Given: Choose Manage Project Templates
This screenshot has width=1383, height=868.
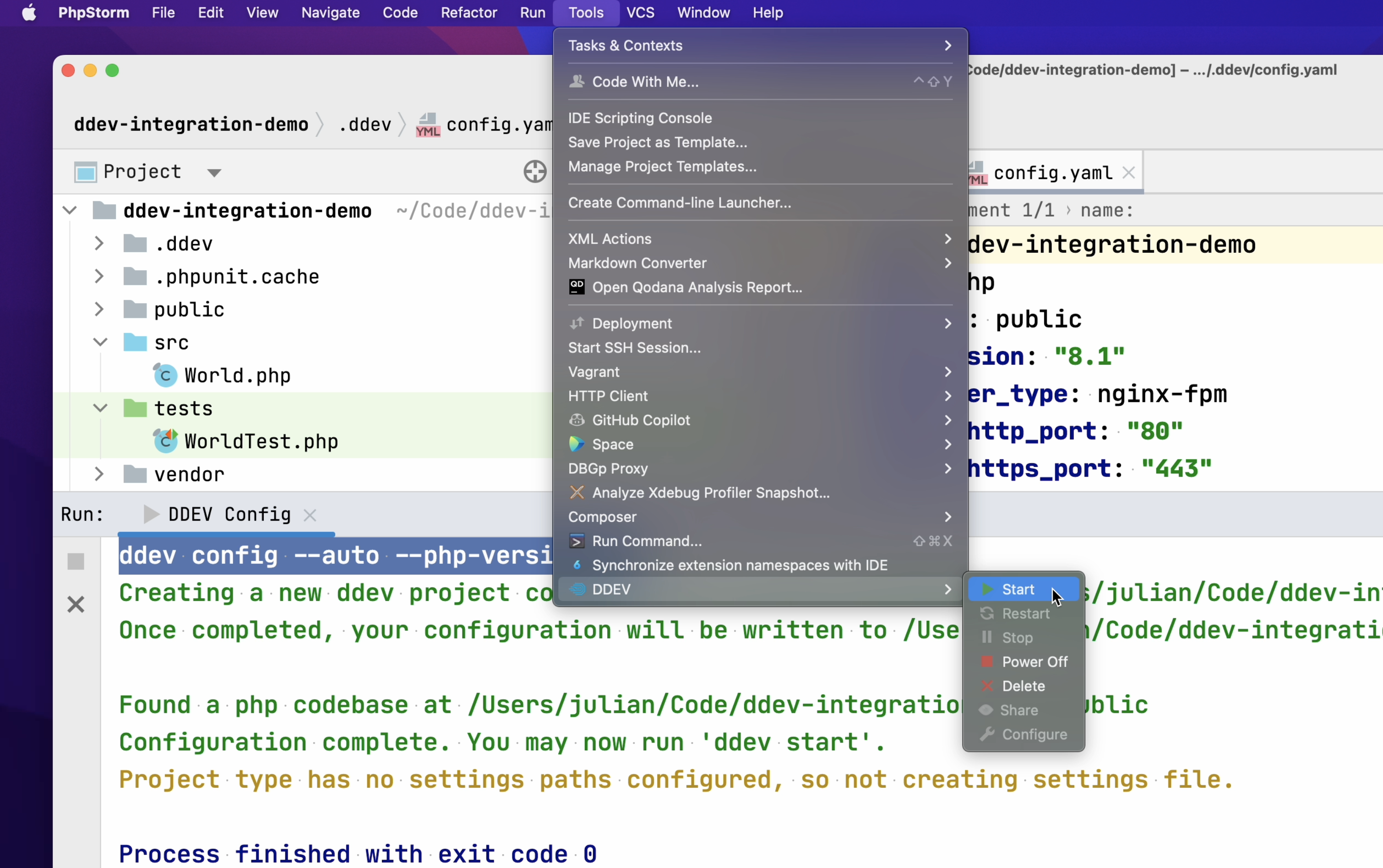Looking at the screenshot, I should [x=760, y=167].
